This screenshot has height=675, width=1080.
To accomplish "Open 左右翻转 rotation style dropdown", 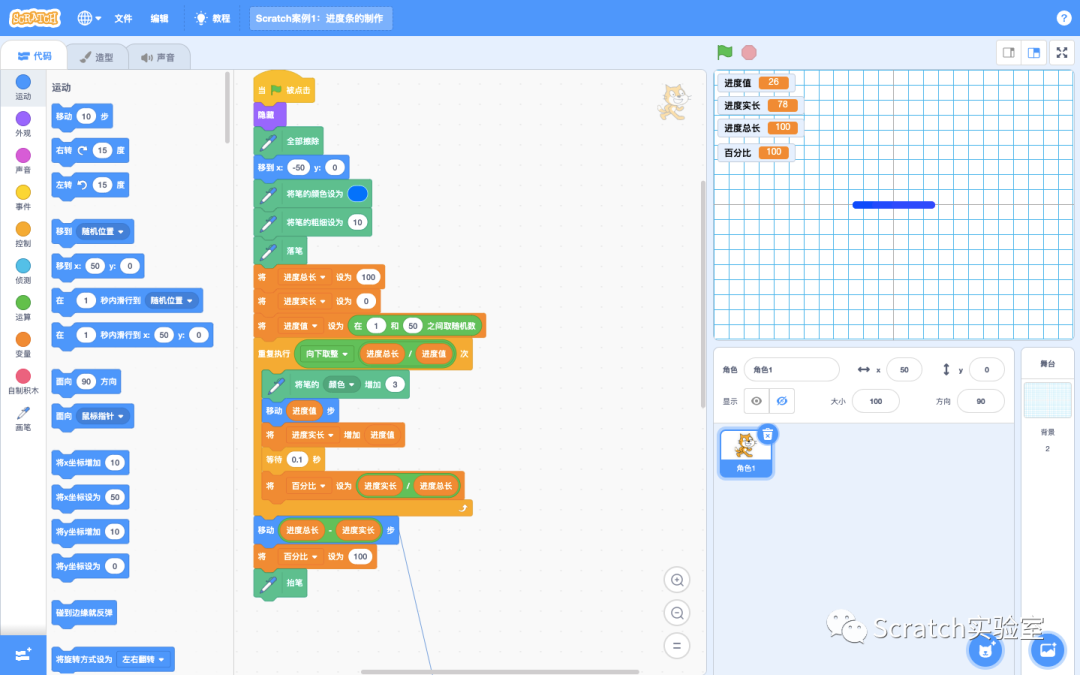I will tap(143, 659).
